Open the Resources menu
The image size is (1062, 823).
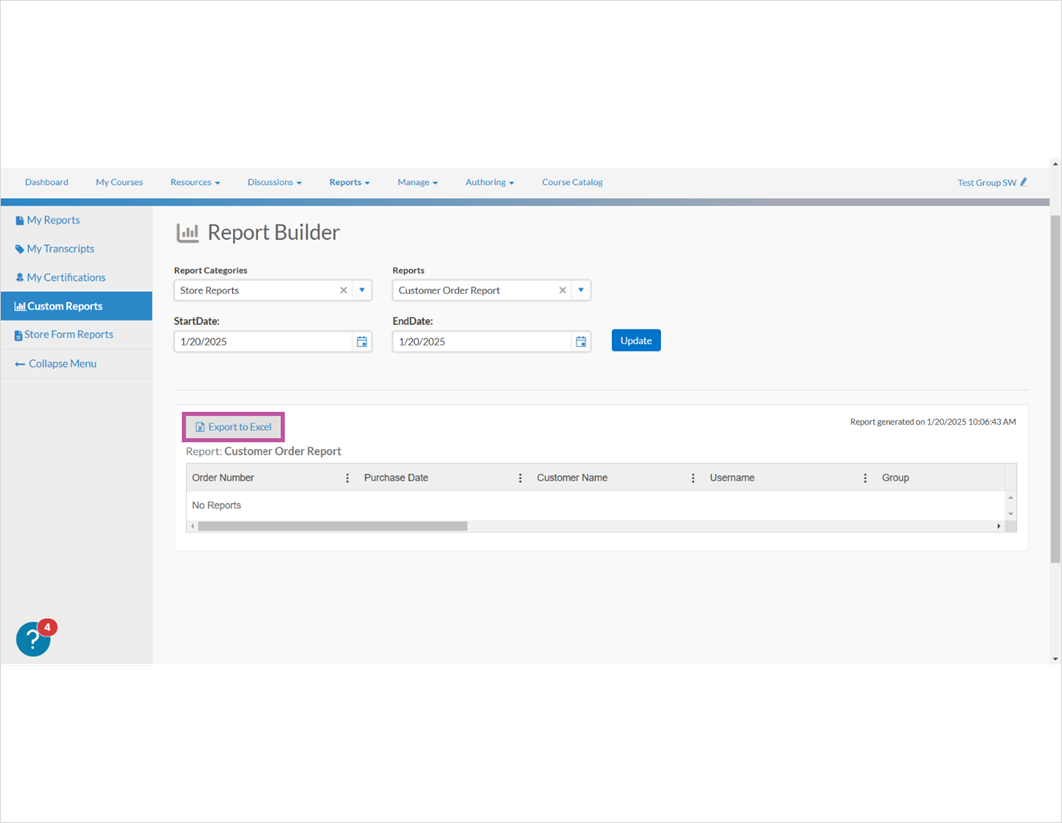point(195,182)
